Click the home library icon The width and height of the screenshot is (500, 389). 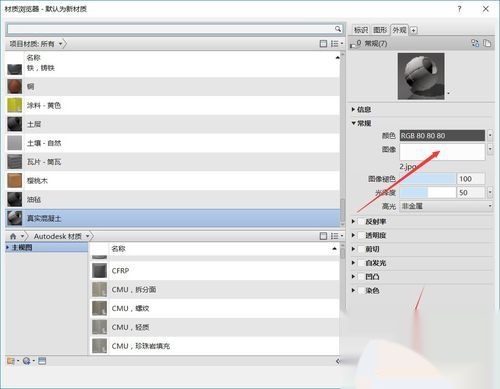(13, 236)
